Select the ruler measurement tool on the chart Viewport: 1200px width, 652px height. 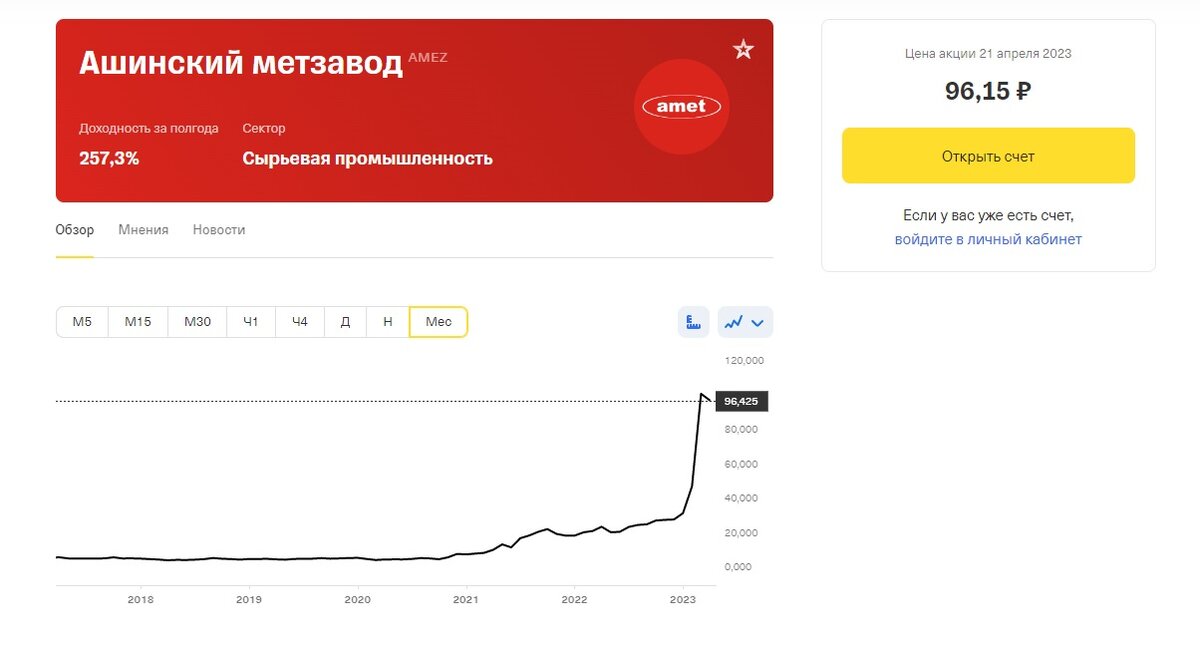click(693, 321)
